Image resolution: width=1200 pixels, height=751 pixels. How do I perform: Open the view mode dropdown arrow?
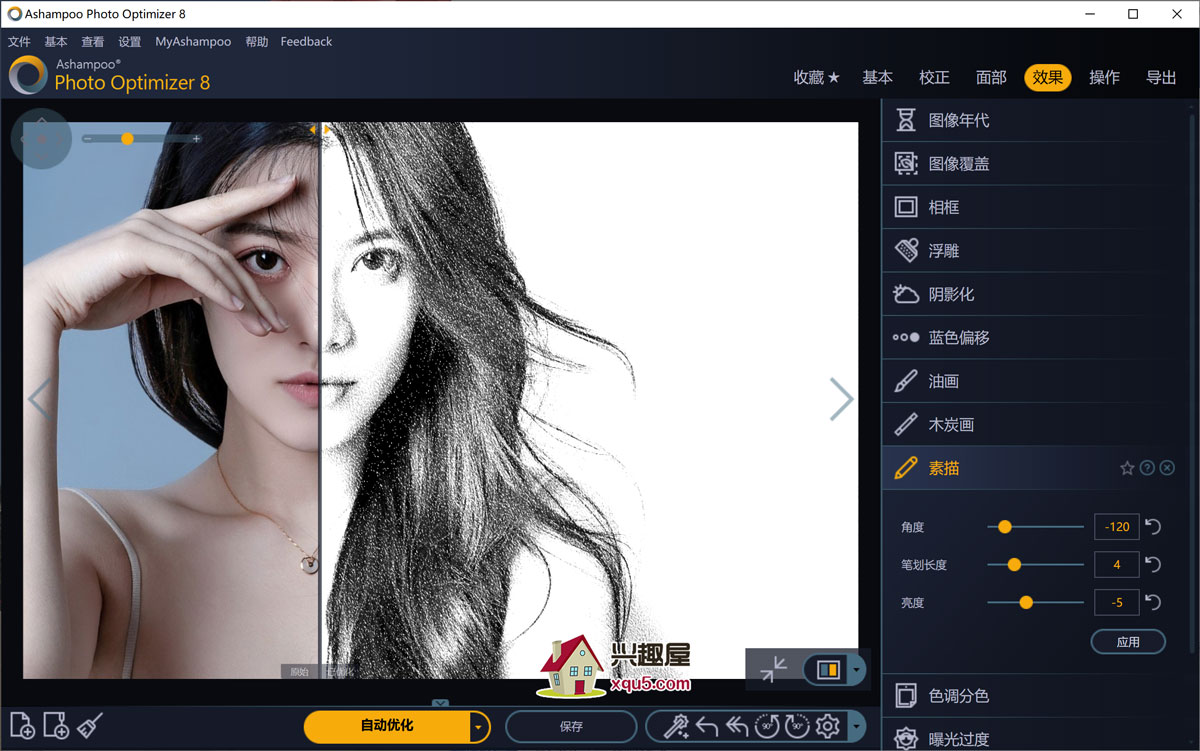pyautogui.click(x=857, y=670)
